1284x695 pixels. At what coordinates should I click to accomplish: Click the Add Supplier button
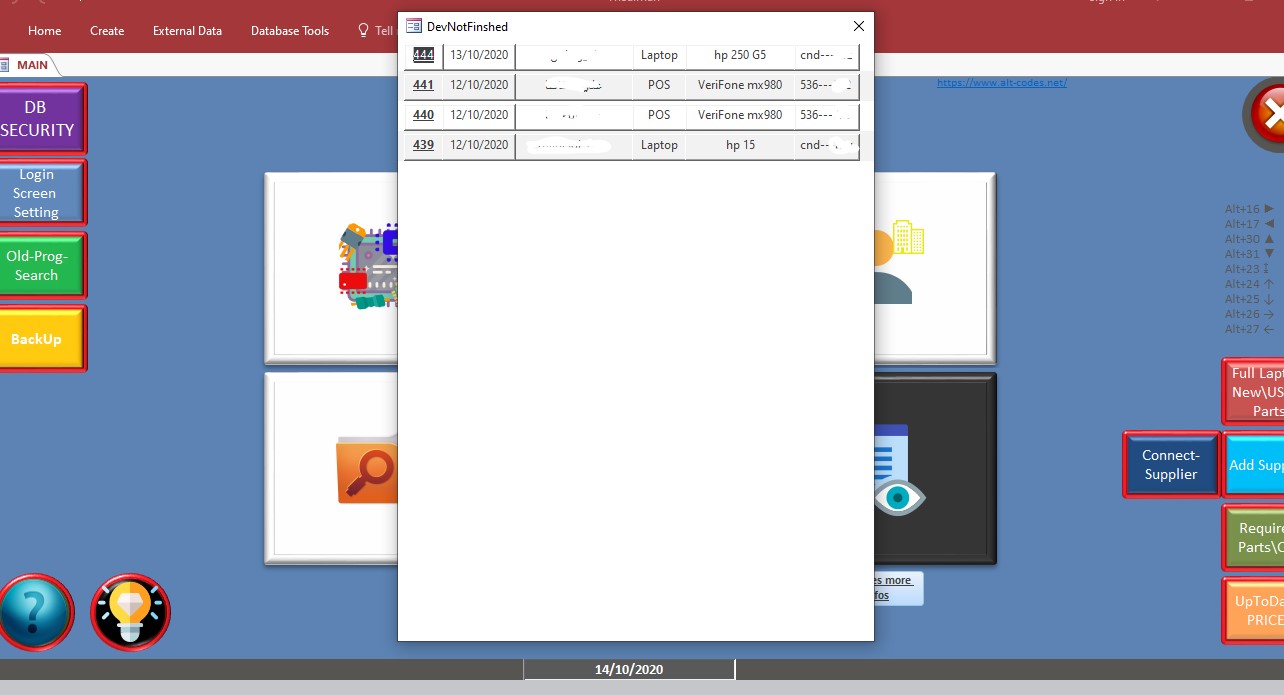point(1255,464)
